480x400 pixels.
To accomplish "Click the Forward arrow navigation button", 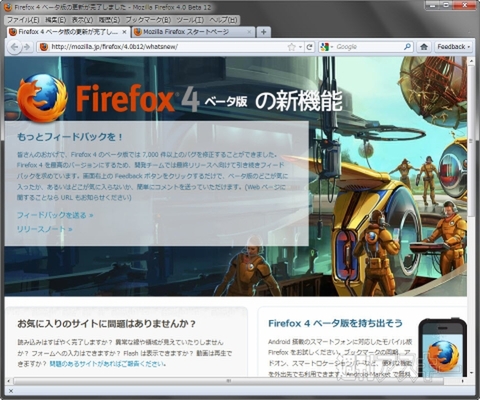I will (x=27, y=47).
